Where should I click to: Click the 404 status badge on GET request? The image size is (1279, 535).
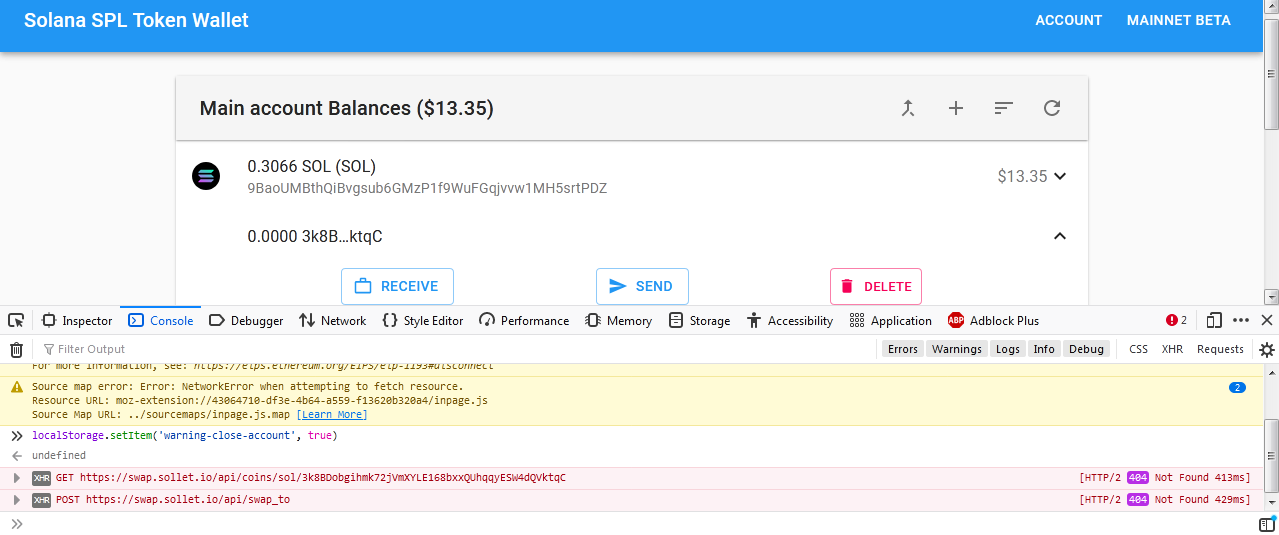[1137, 478]
